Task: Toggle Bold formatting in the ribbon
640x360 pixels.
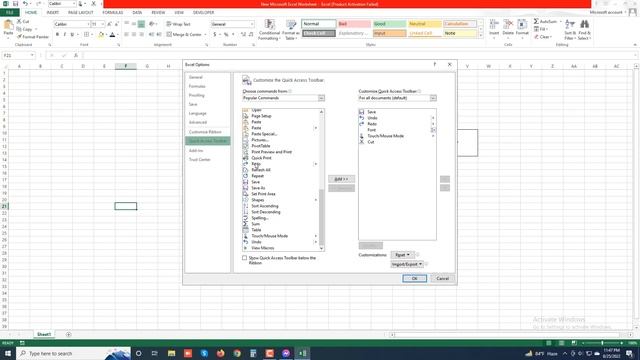Action: [57, 35]
